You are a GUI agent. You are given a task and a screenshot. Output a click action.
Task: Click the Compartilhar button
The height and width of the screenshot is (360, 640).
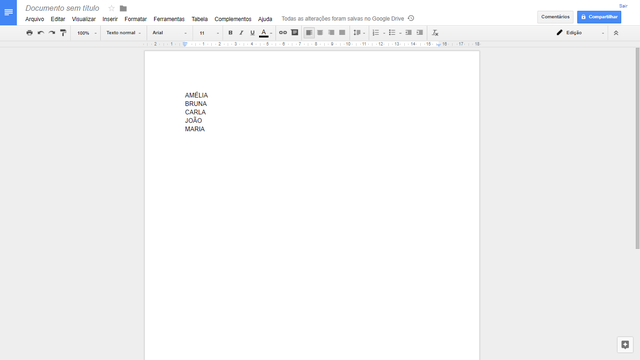tap(599, 17)
